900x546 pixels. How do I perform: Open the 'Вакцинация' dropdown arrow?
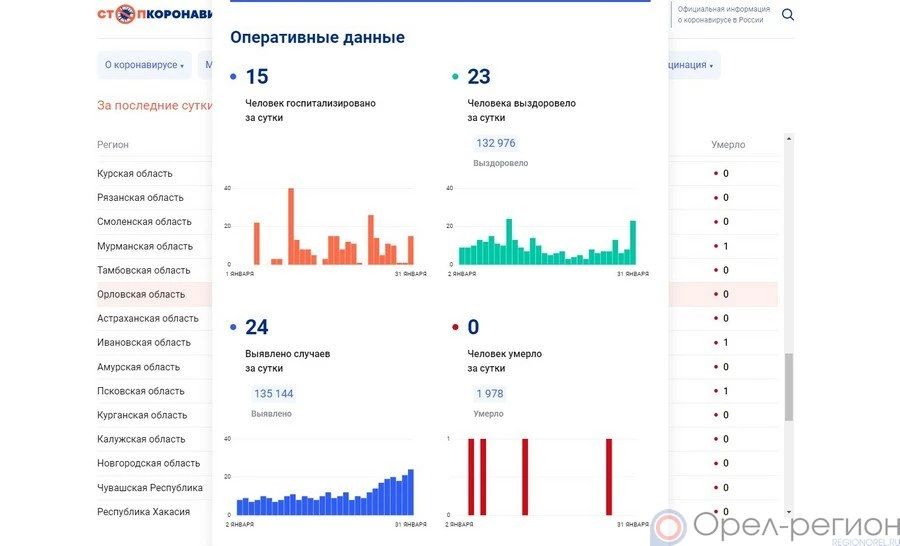711,66
